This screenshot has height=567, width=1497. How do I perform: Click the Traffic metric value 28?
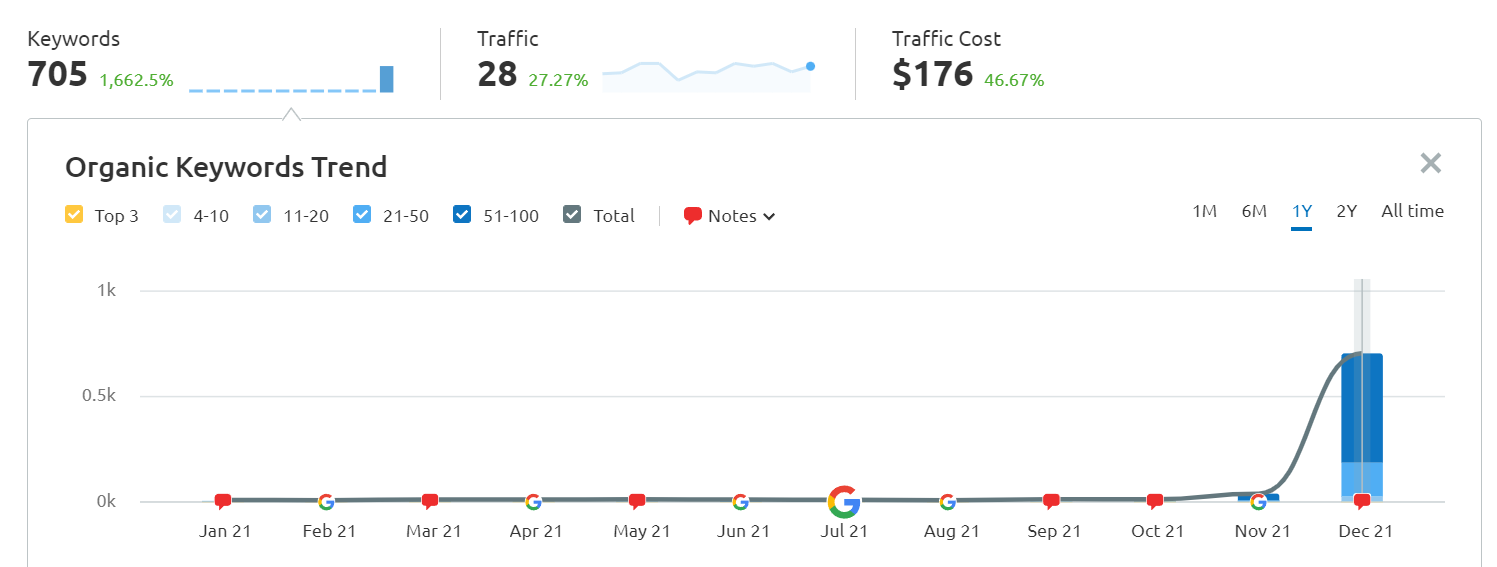pos(497,74)
